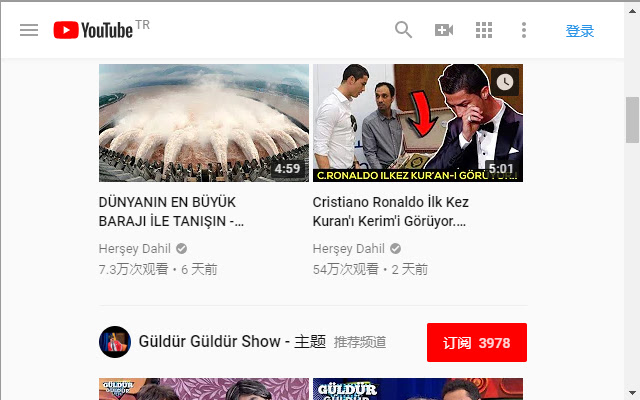Viewport: 640px width, 400px height.
Task: Click the scrollbar down arrow
Action: coord(632,393)
